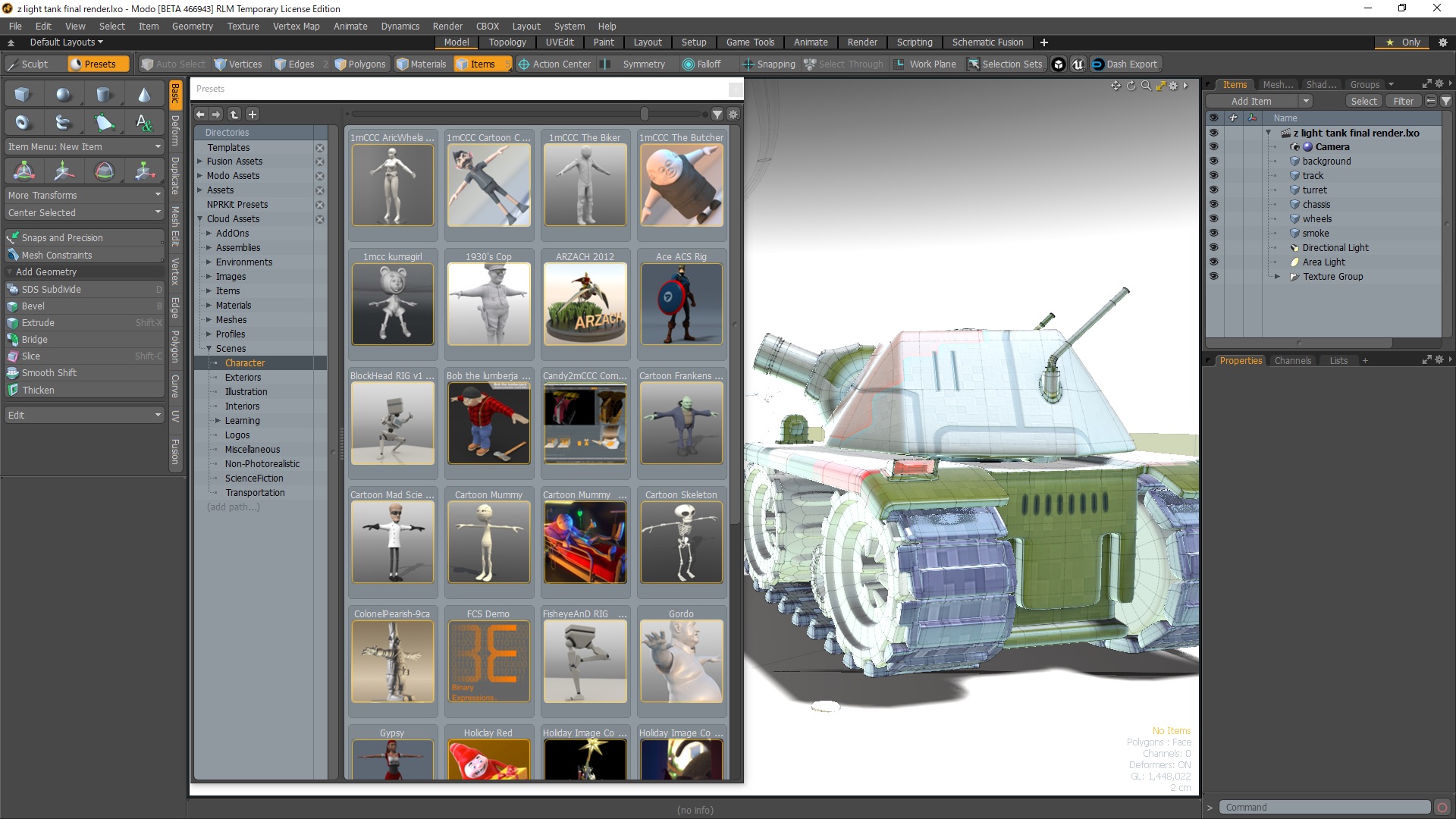Select the Extrude tool
The width and height of the screenshot is (1456, 819).
(39, 322)
